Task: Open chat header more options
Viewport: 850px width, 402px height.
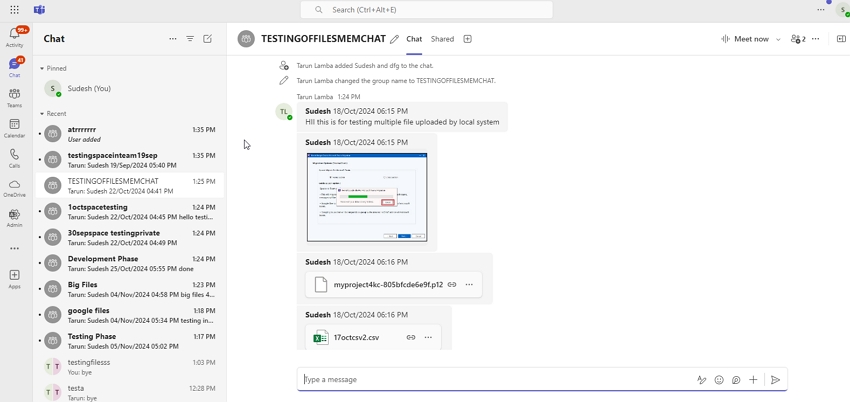Action: 816,39
